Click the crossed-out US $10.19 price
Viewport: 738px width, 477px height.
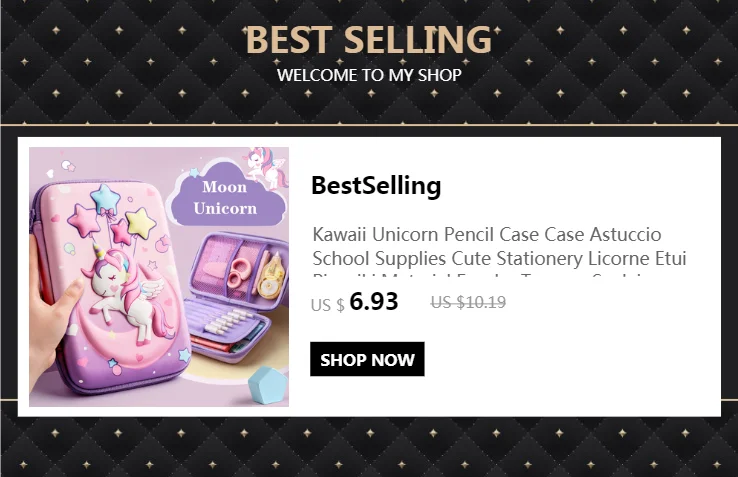point(468,302)
